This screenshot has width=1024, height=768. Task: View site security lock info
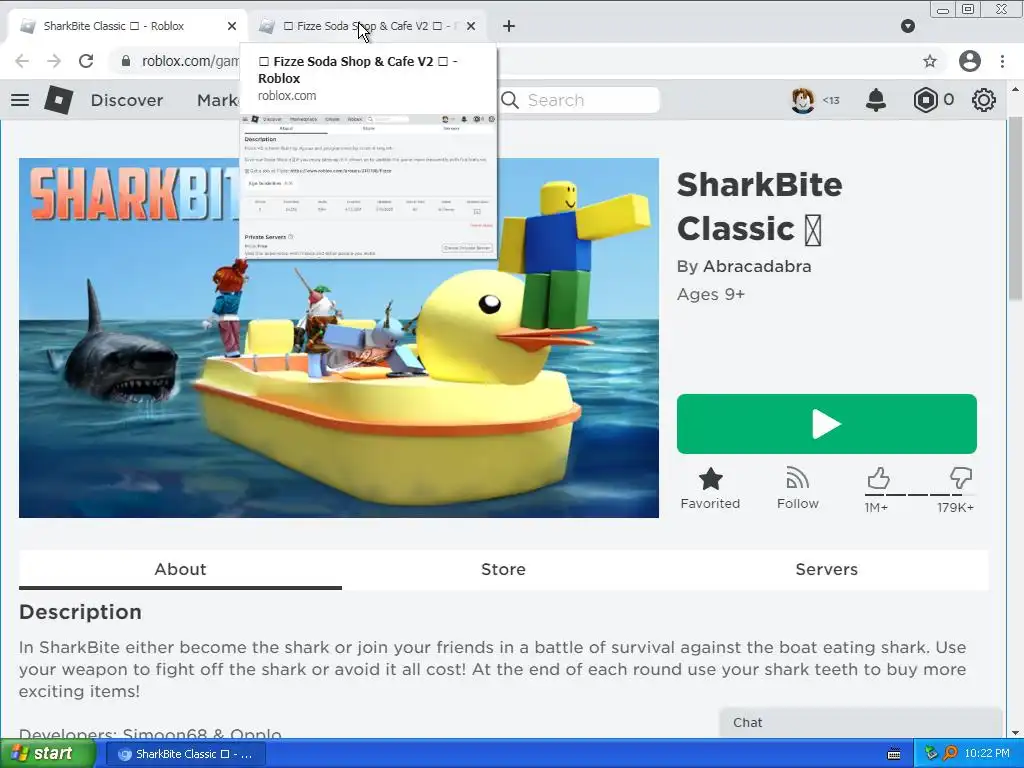point(126,61)
